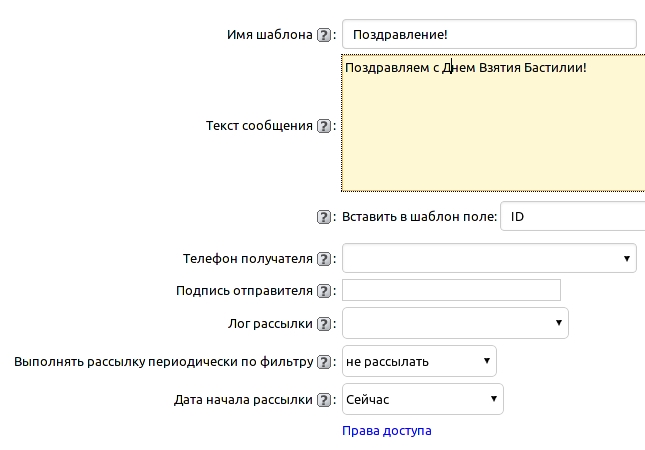Open the Лог рассылки dropdown list

tap(455, 323)
